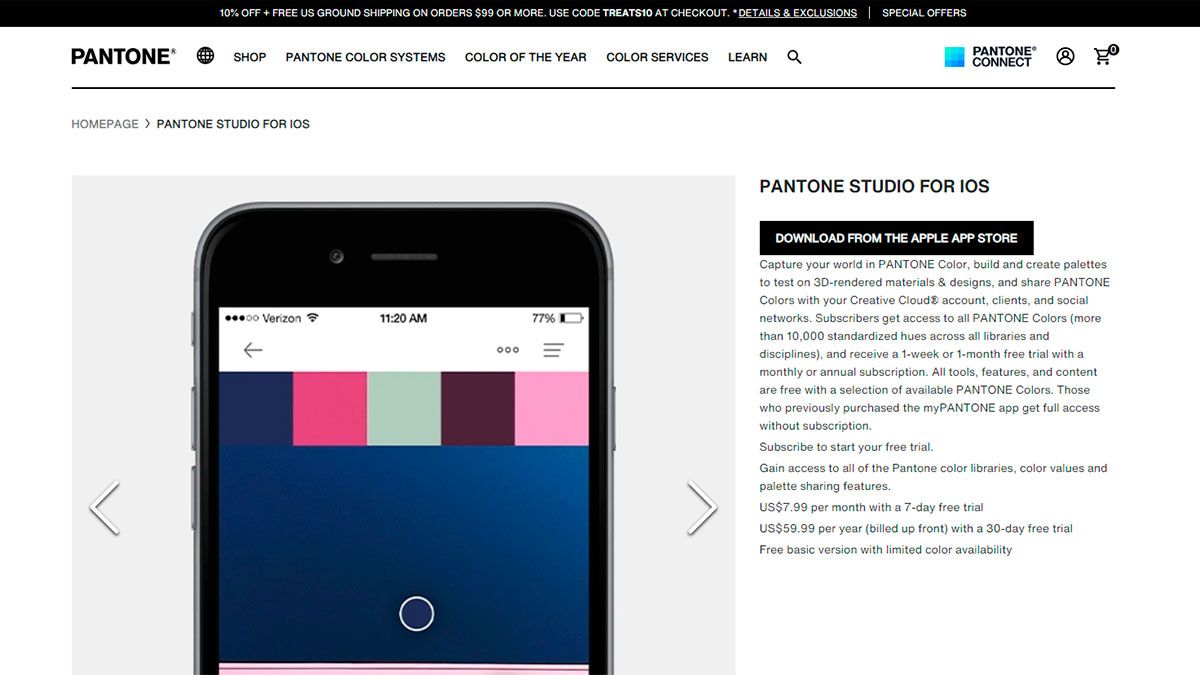Select the hot pink swatch on phone

(330, 408)
